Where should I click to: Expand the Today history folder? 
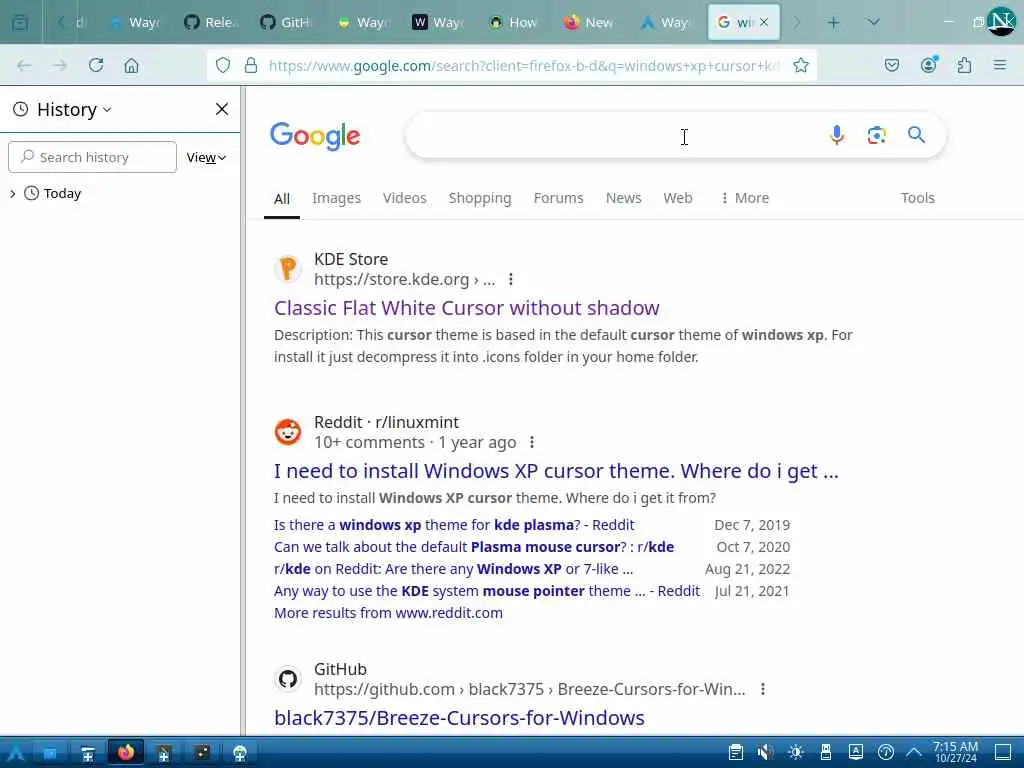coord(12,193)
